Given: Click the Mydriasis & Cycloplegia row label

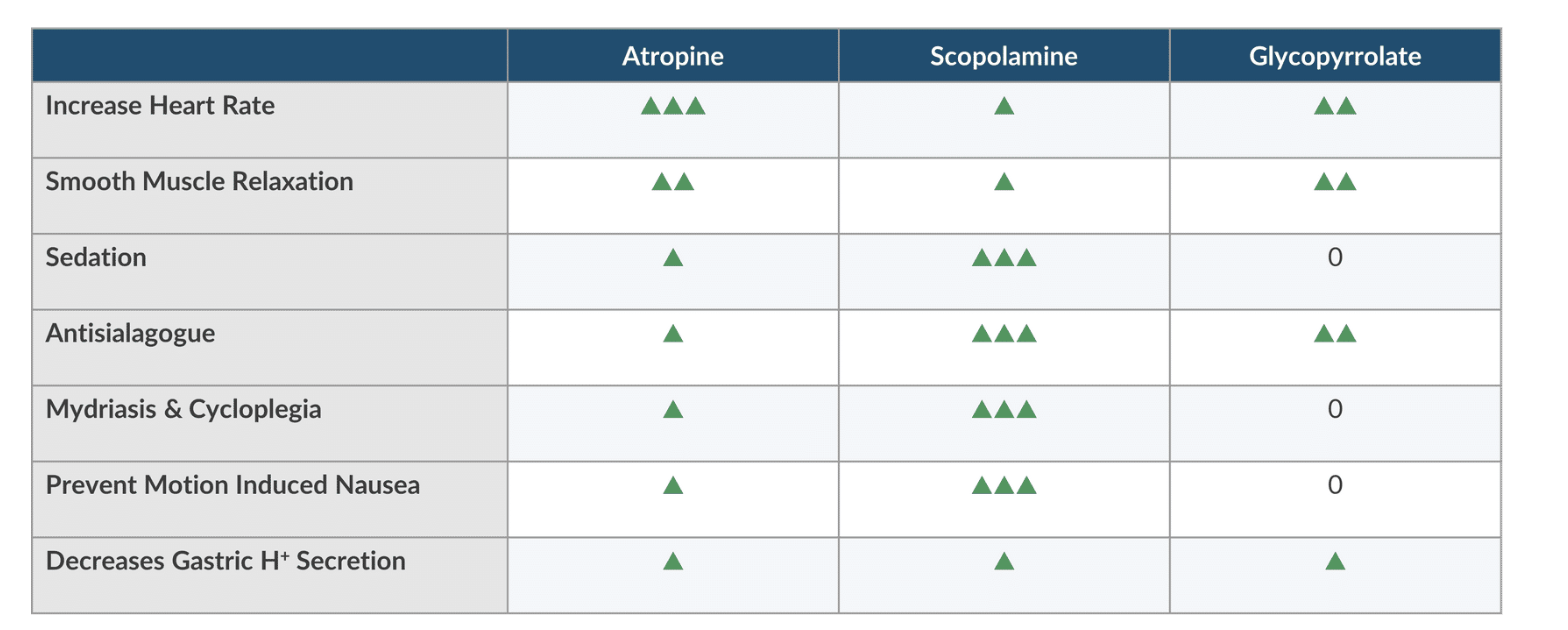Looking at the screenshot, I should tap(183, 409).
